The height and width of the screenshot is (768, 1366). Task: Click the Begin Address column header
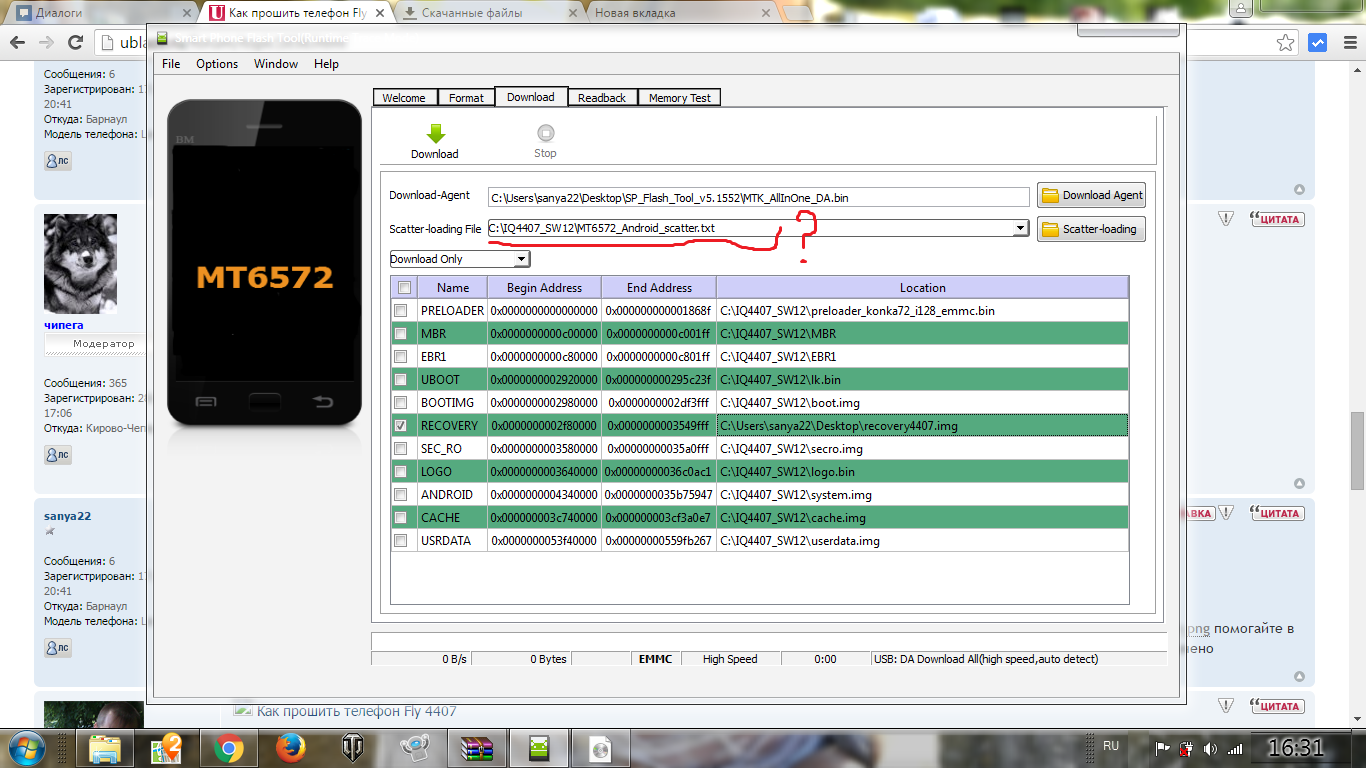click(x=544, y=287)
